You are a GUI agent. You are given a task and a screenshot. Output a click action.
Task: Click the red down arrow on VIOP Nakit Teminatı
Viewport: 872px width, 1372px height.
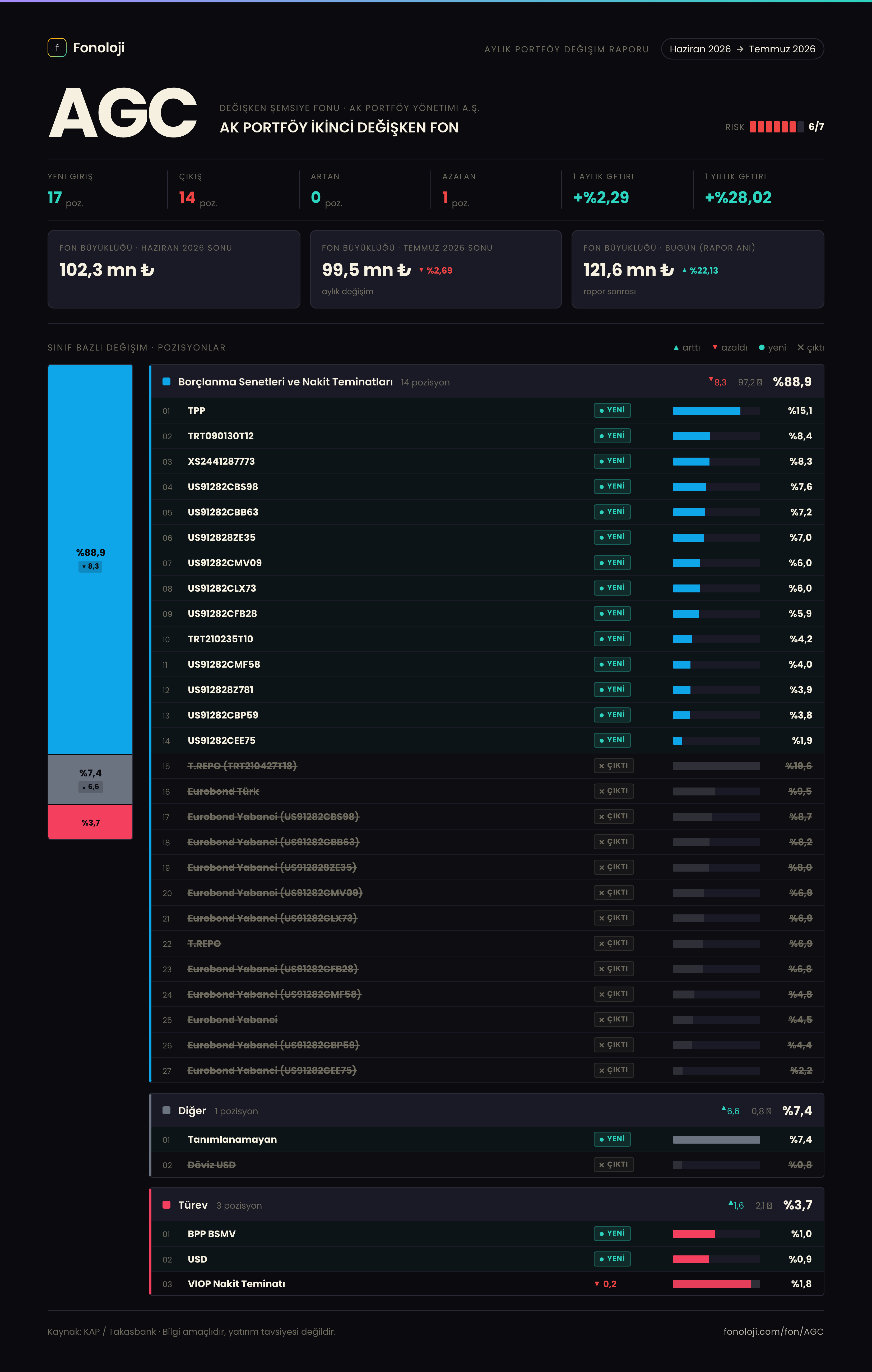[x=597, y=1284]
